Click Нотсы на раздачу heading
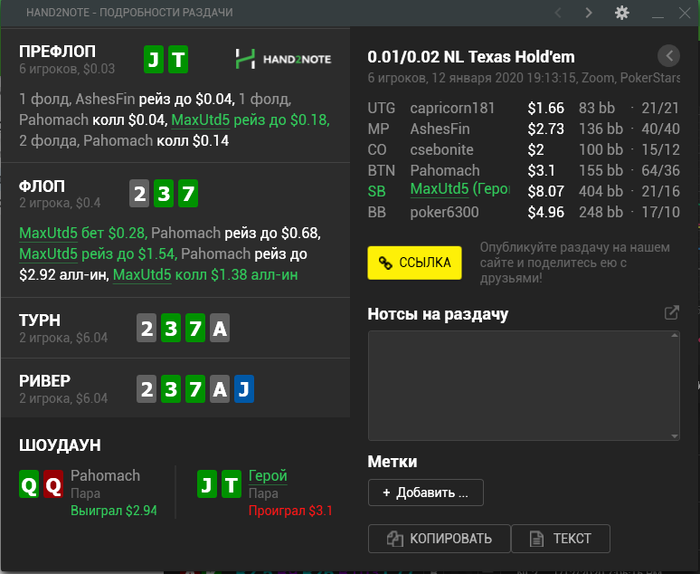This screenshot has height=574, width=700. 438,314
